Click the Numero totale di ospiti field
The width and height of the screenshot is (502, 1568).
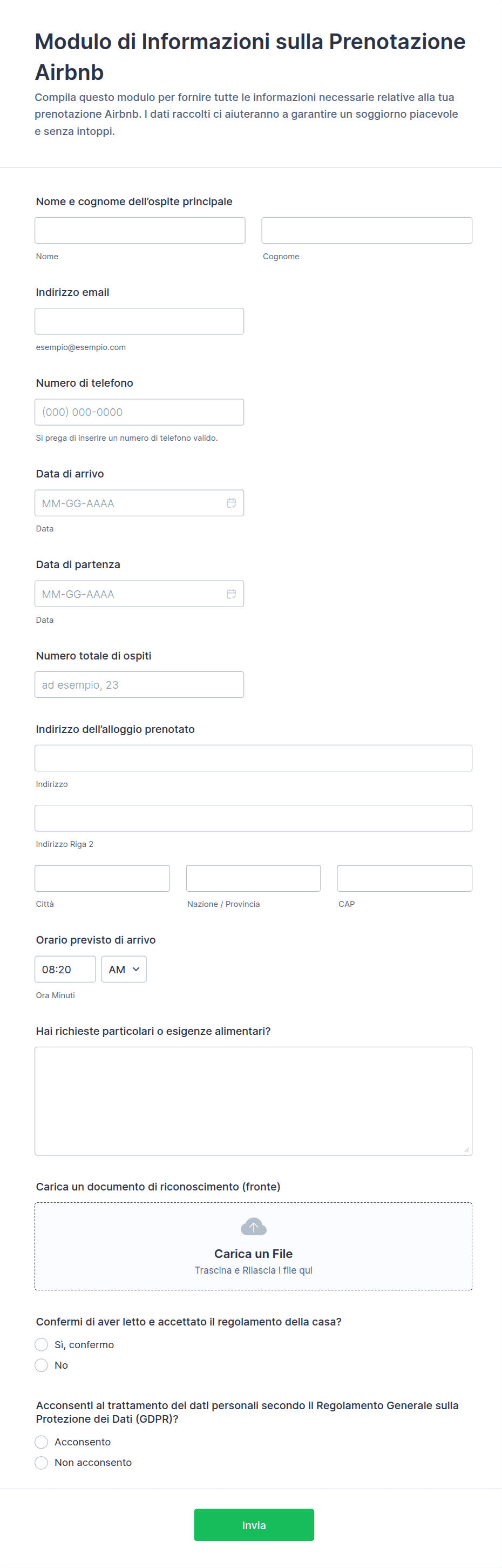click(x=139, y=684)
